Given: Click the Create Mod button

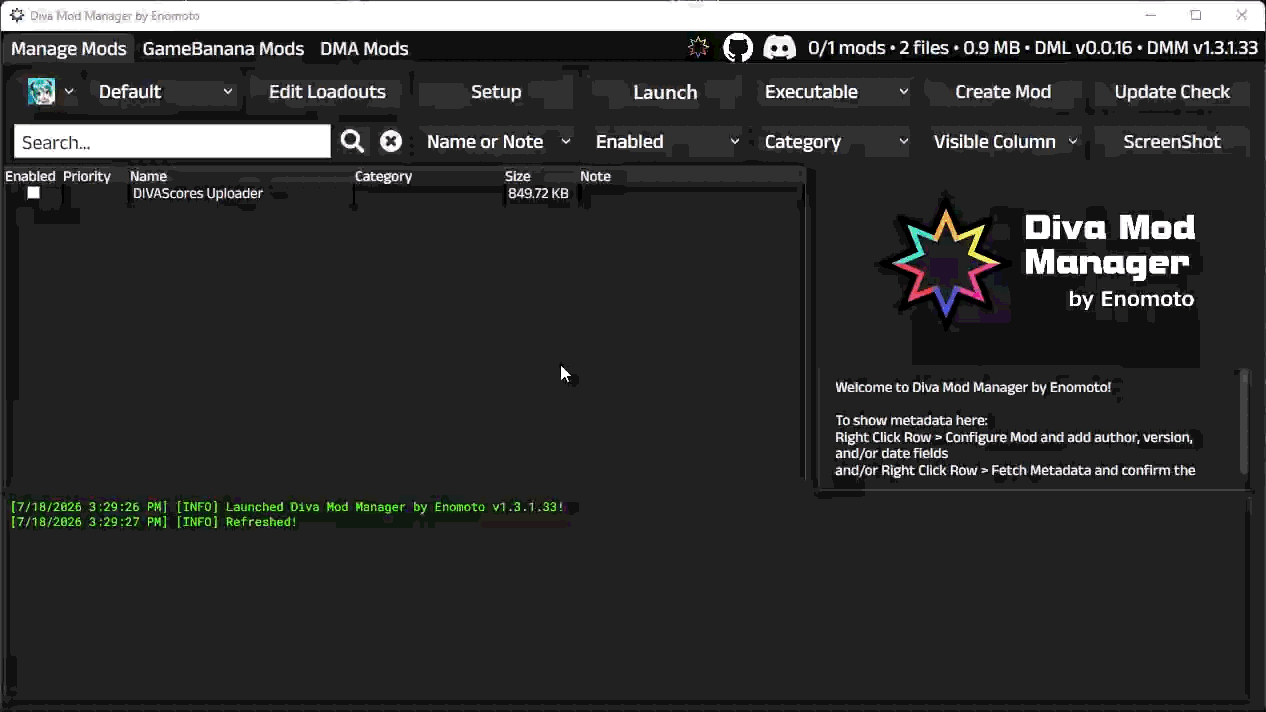Looking at the screenshot, I should pos(1003,92).
